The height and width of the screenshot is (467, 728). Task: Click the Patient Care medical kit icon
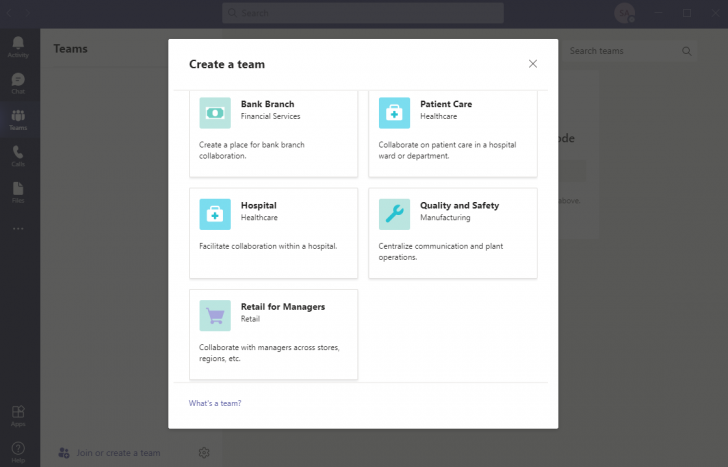394,113
